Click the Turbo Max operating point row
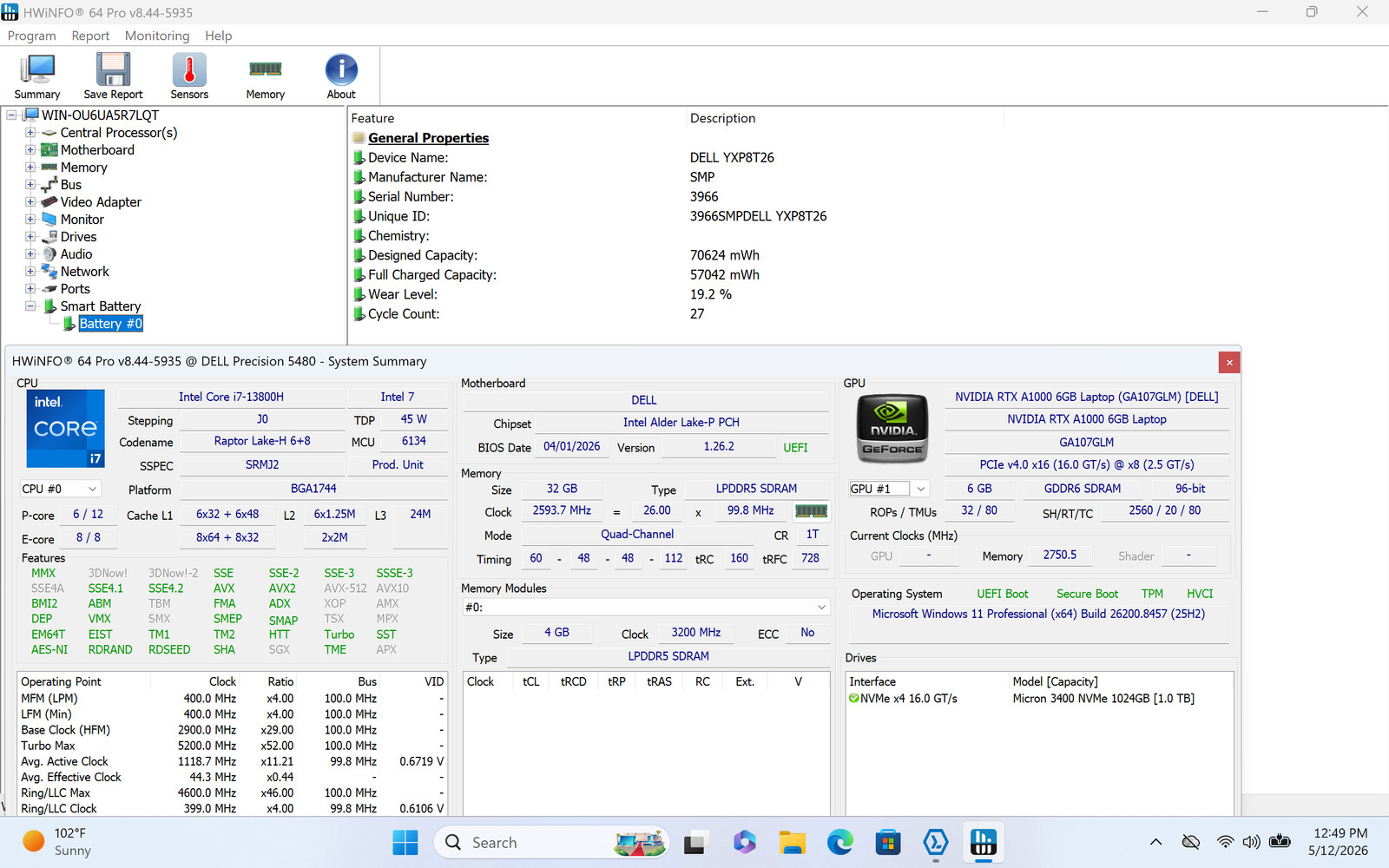The width and height of the screenshot is (1389, 868). click(x=232, y=746)
